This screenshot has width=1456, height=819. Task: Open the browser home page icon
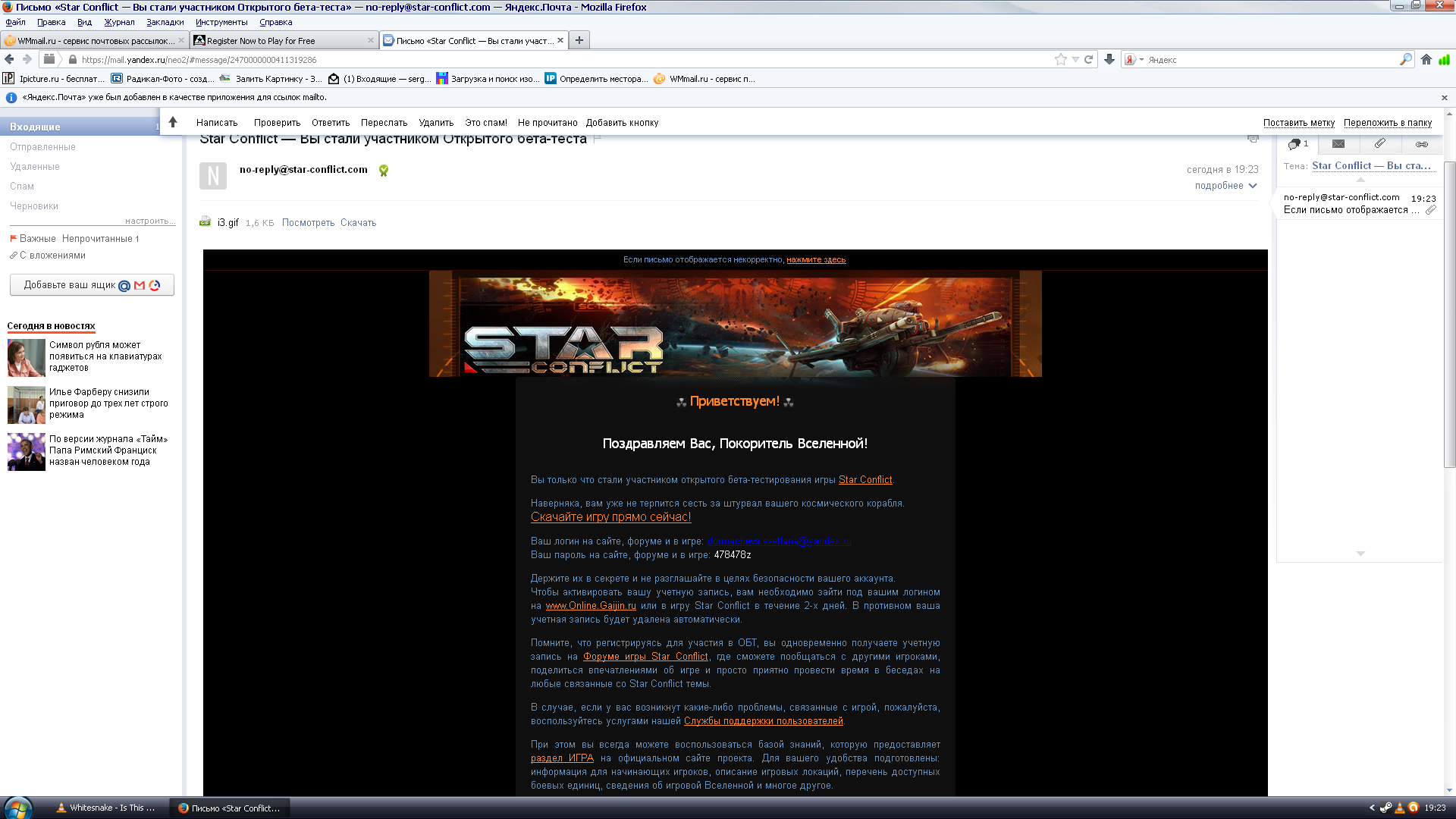tap(1426, 59)
